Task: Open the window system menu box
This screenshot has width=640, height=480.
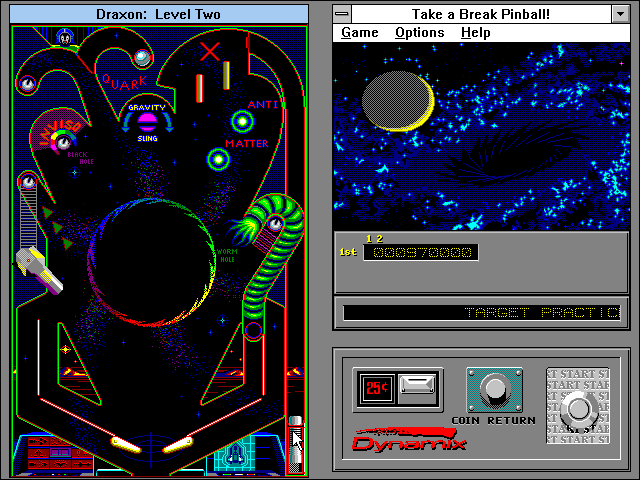Action: tap(342, 14)
